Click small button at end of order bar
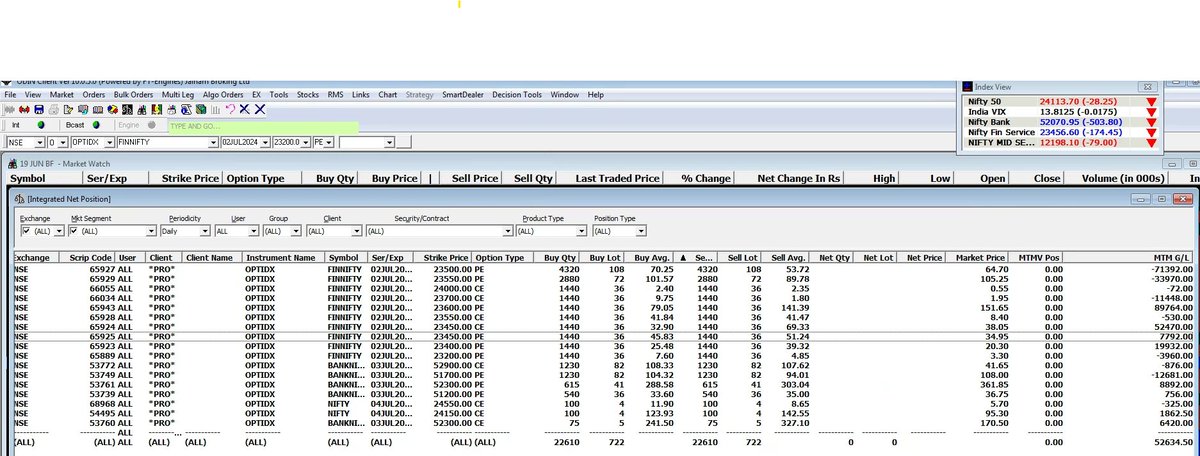This screenshot has height=456, width=1200. point(404,142)
